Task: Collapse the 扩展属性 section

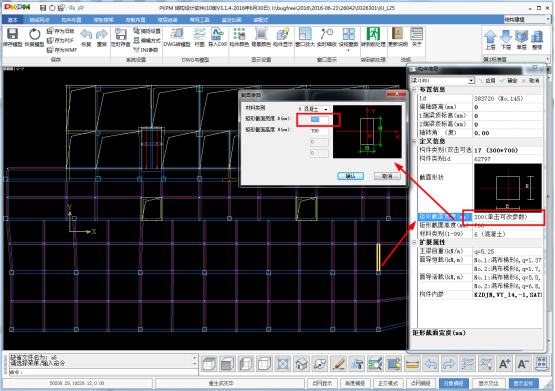Action: point(414,242)
